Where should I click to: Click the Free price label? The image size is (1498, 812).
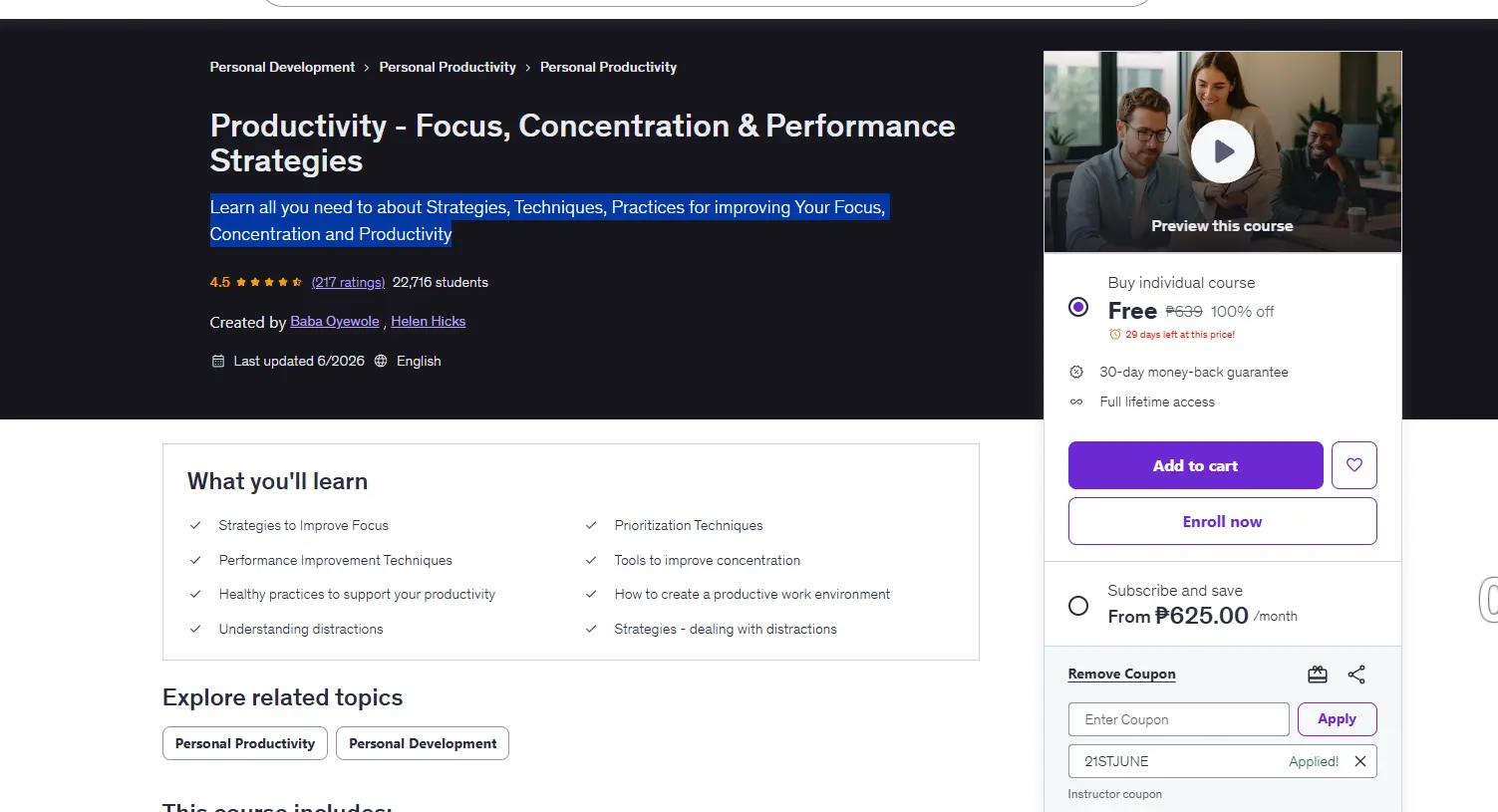[x=1132, y=311]
